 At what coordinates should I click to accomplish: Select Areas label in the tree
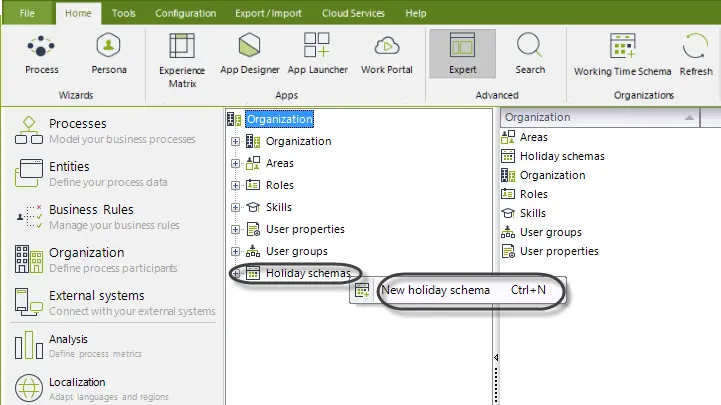pyautogui.click(x=280, y=163)
